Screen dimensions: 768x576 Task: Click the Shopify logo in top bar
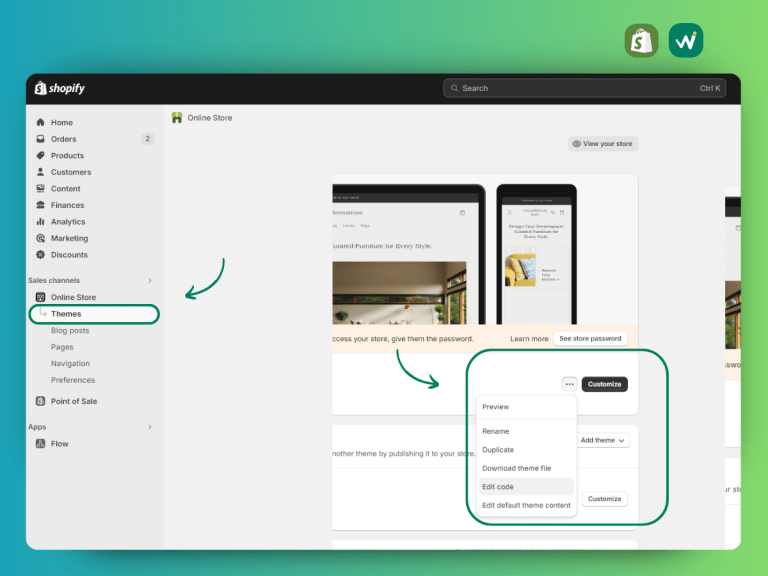[x=59, y=88]
